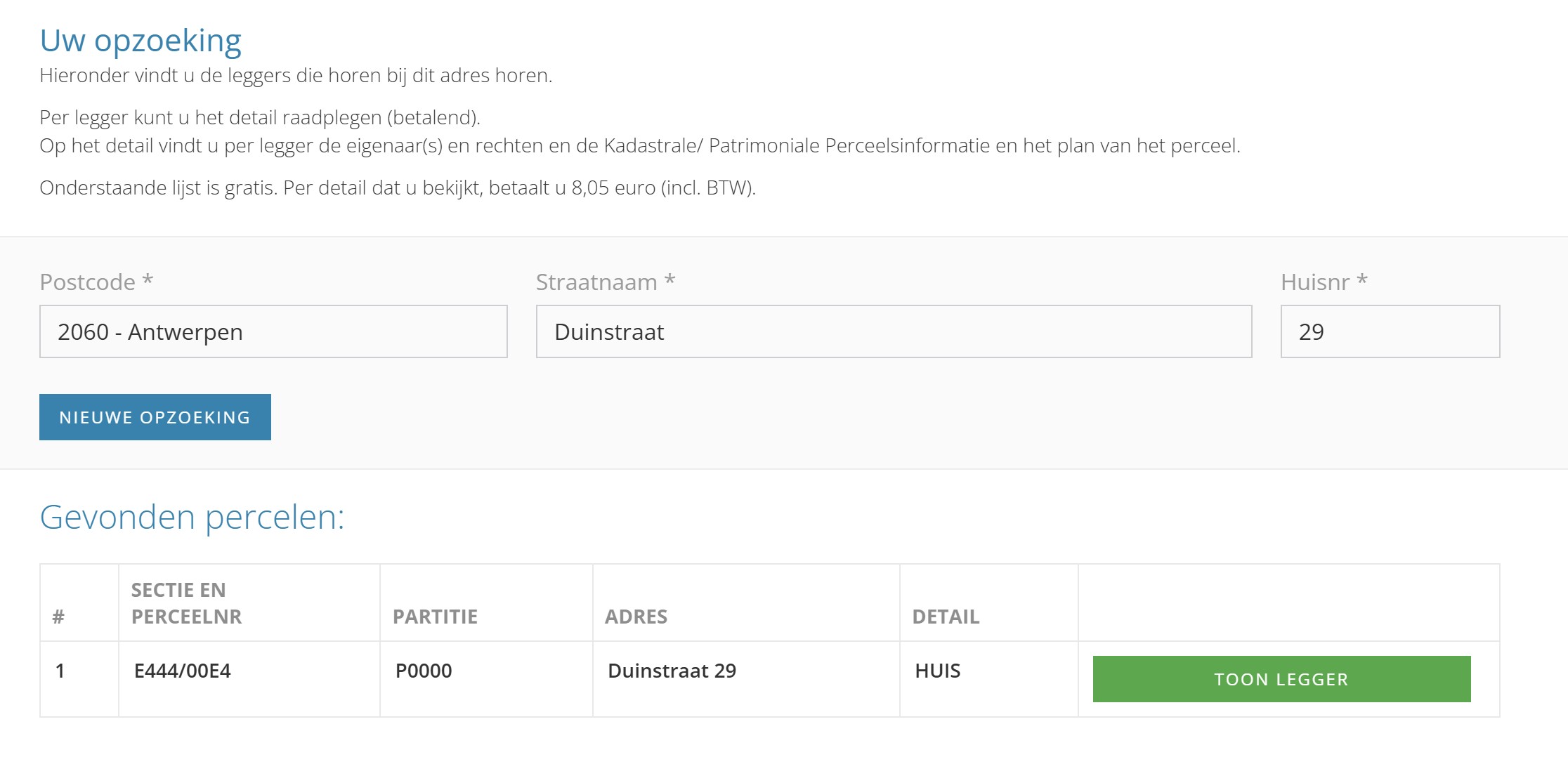The width and height of the screenshot is (1568, 757).
Task: Select the Detail column header
Action: point(946,617)
